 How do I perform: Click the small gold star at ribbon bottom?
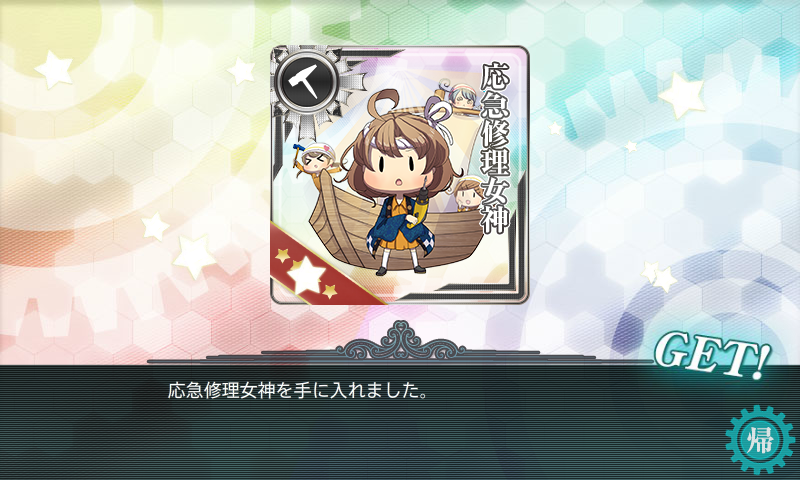[x=329, y=291]
